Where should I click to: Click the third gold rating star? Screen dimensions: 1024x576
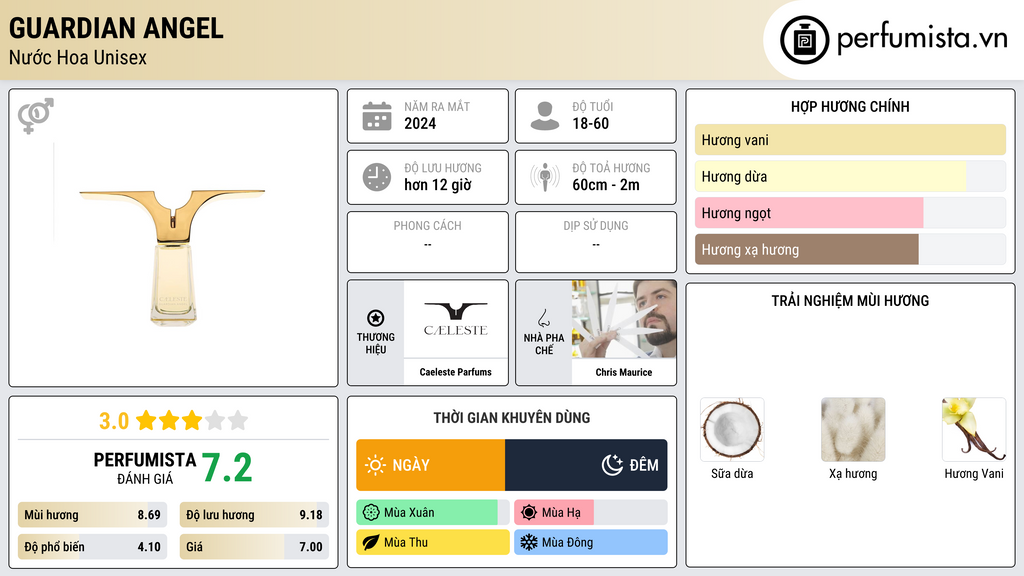192,420
